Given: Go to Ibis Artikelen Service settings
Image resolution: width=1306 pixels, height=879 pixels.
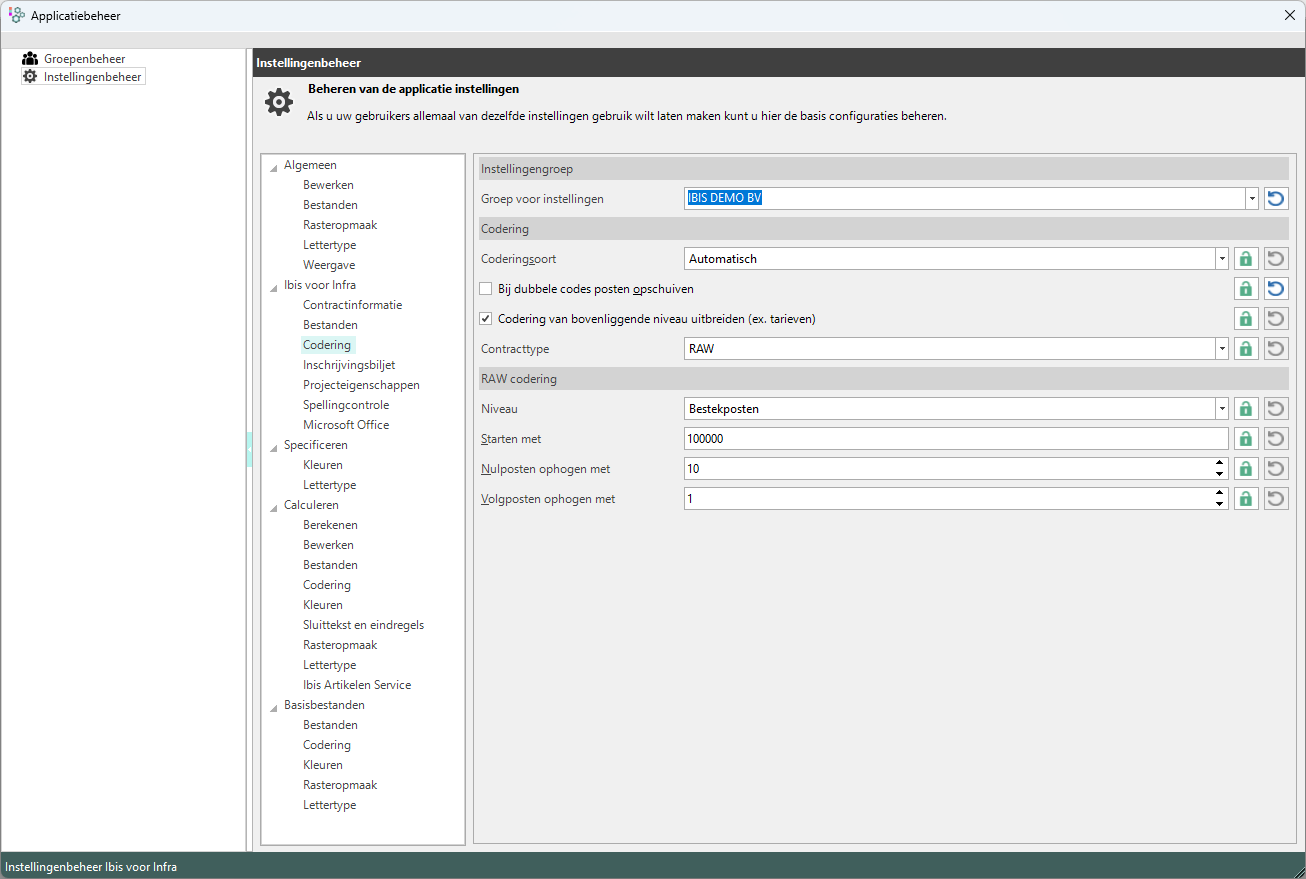Looking at the screenshot, I should point(357,685).
